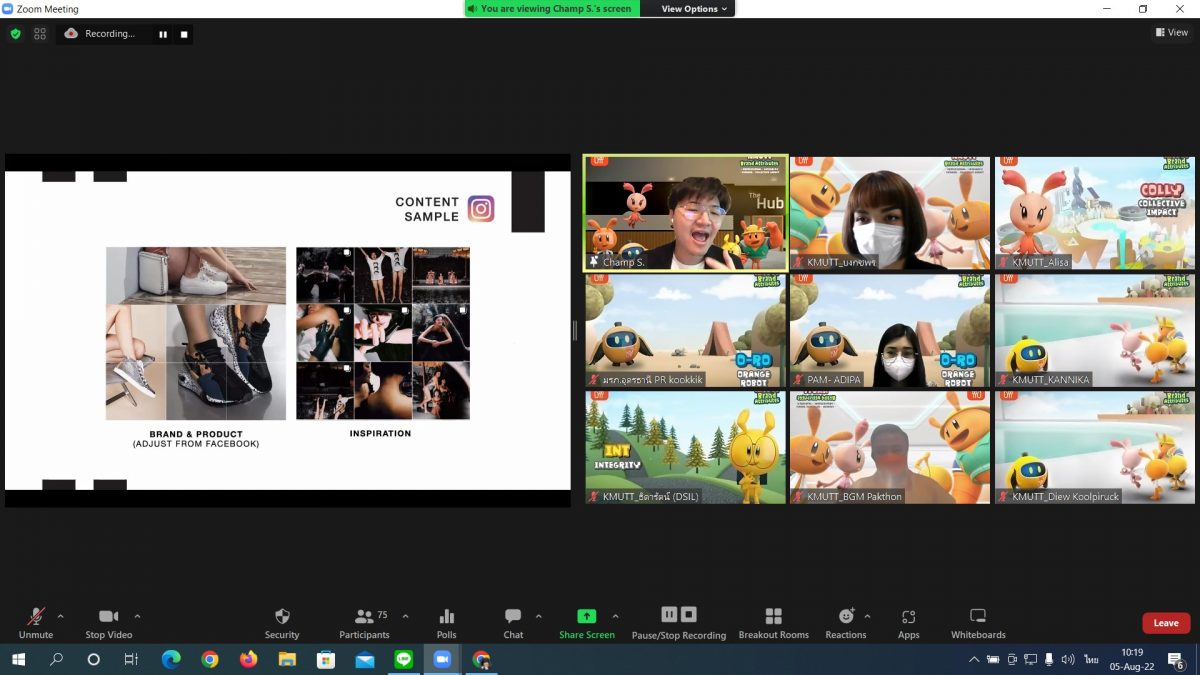Viewport: 1200px width, 675px height.
Task: Open the taskbar Search
Action: pos(56,660)
